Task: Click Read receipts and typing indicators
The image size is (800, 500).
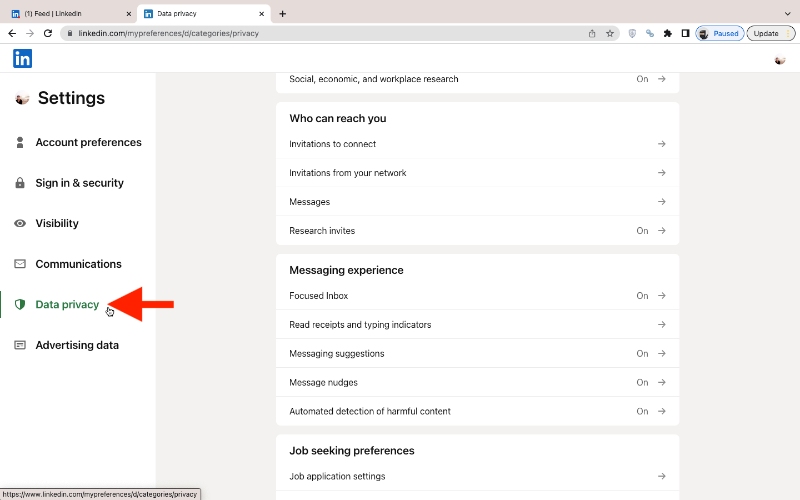Action: [360, 325]
